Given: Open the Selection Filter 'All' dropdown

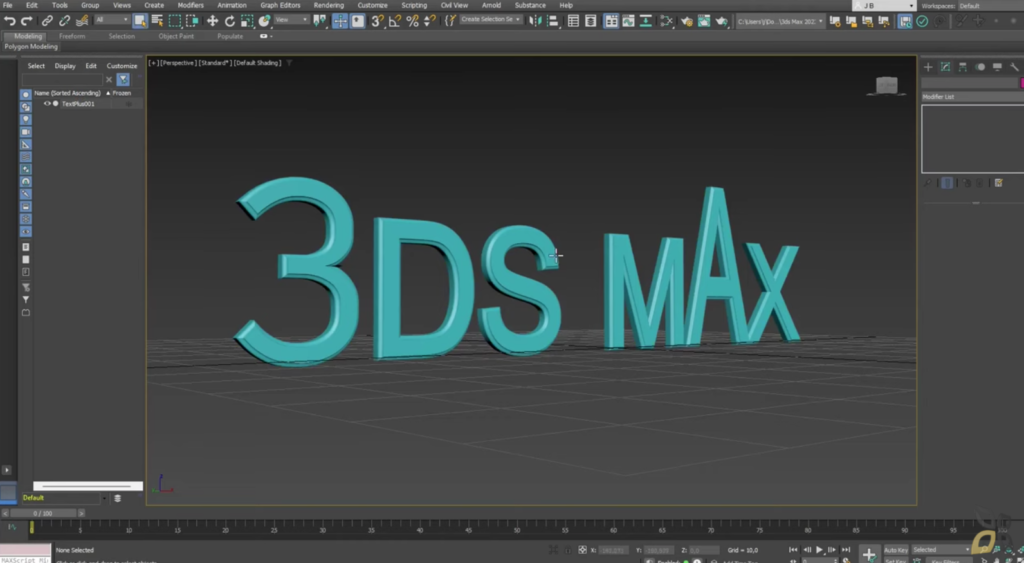Looking at the screenshot, I should tap(112, 20).
